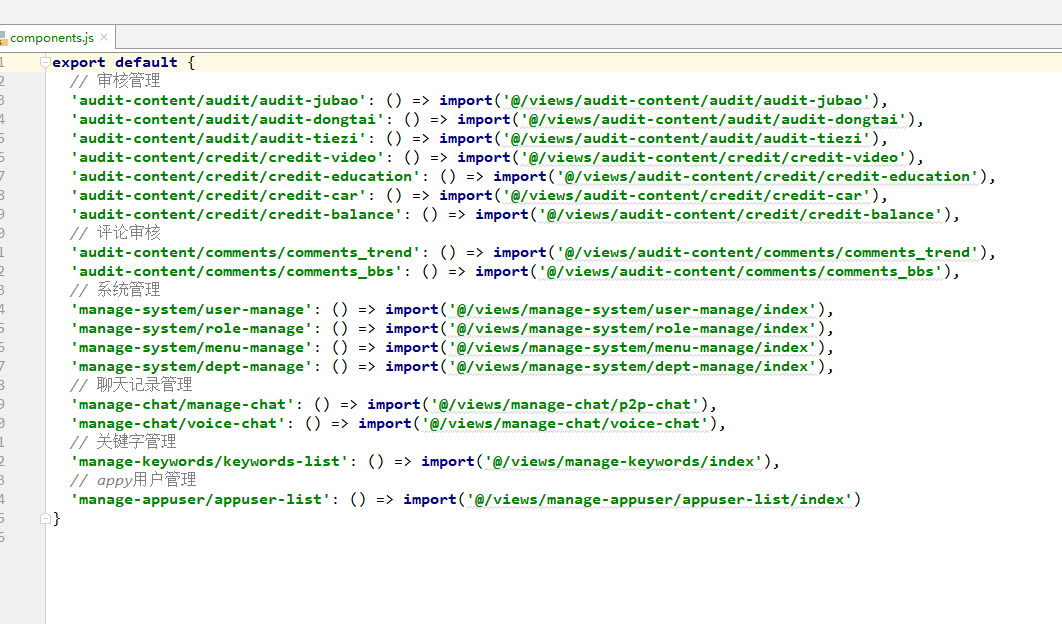Click the components.js file type icon
Viewport: 1062px width, 624px height.
(3, 38)
